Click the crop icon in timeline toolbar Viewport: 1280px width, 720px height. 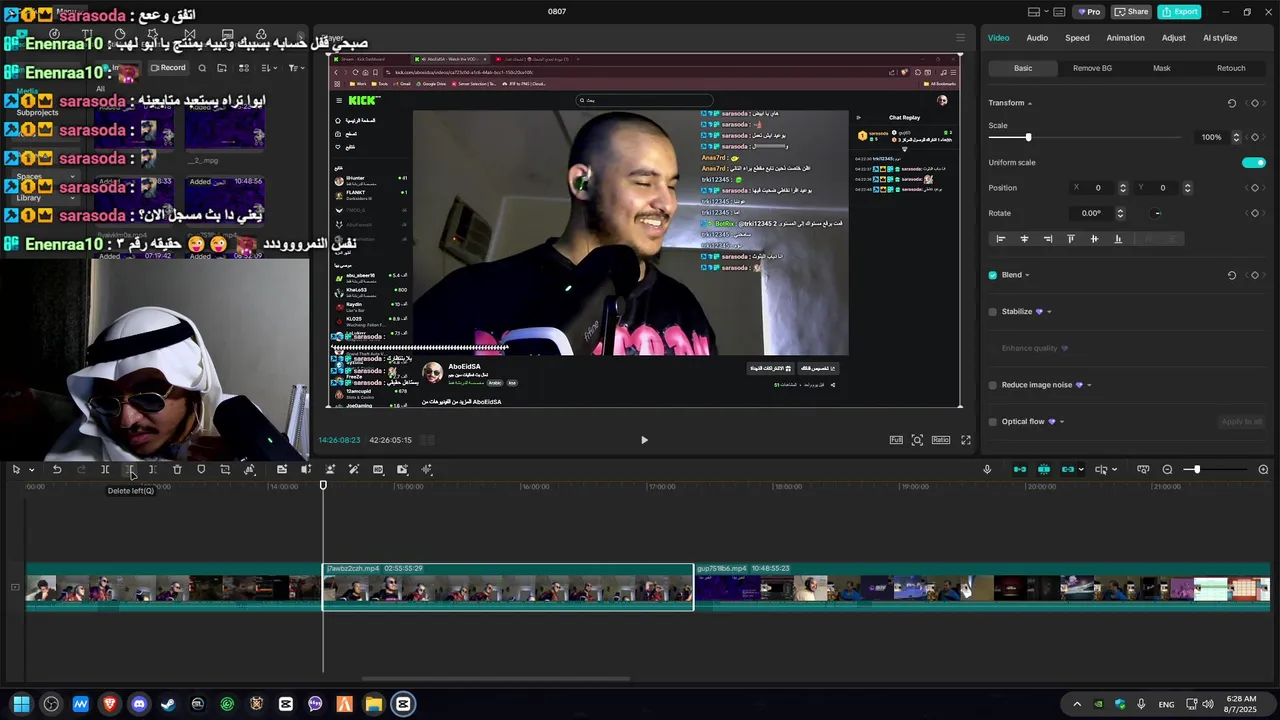tap(225, 469)
